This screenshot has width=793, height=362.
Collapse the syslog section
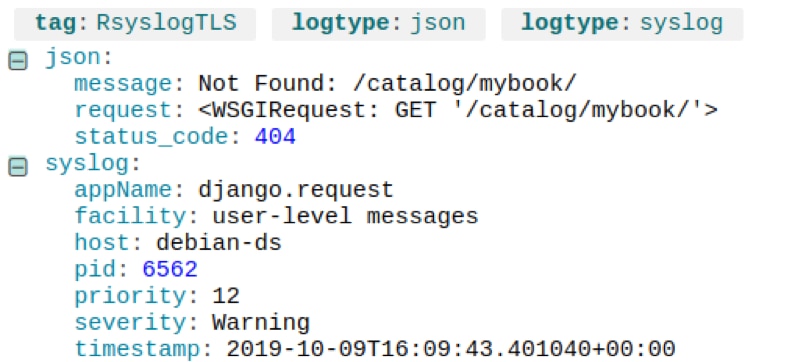pos(18,166)
